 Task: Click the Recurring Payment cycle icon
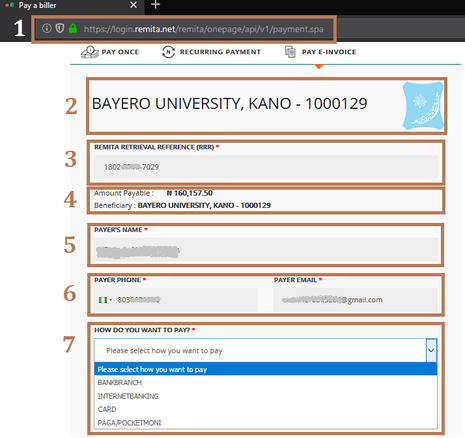[168, 52]
